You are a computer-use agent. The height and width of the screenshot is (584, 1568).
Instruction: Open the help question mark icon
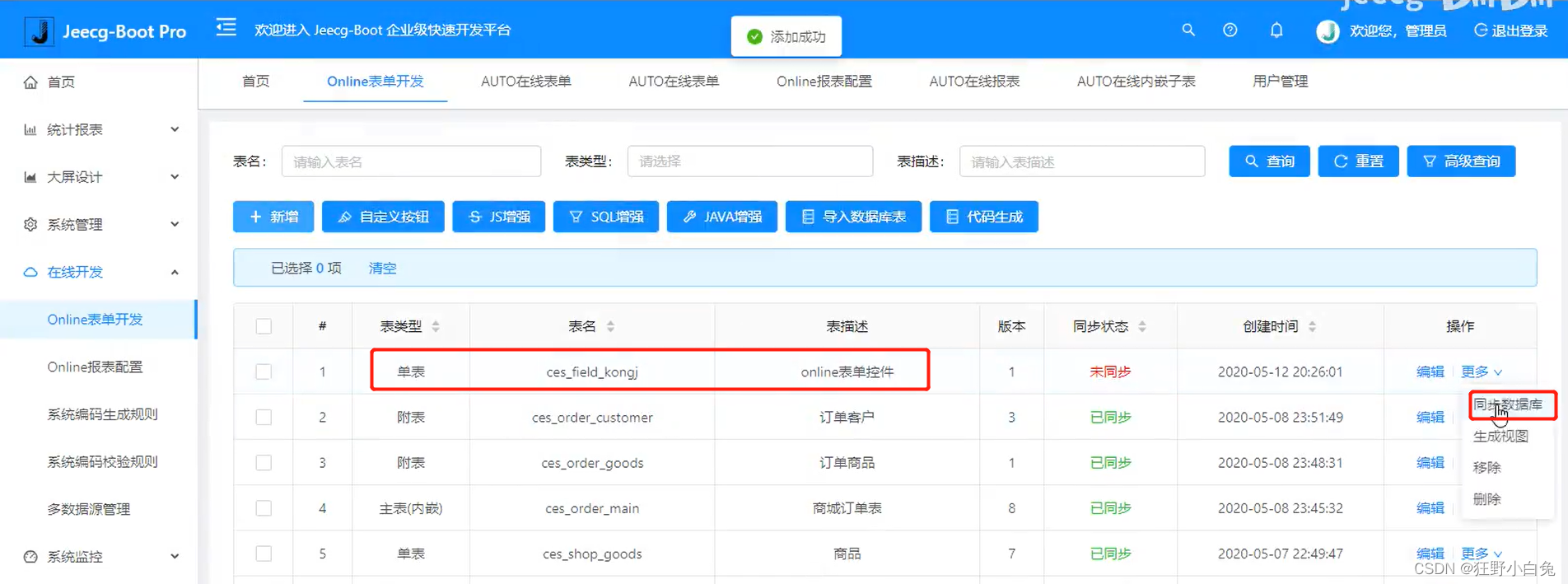point(1230,30)
